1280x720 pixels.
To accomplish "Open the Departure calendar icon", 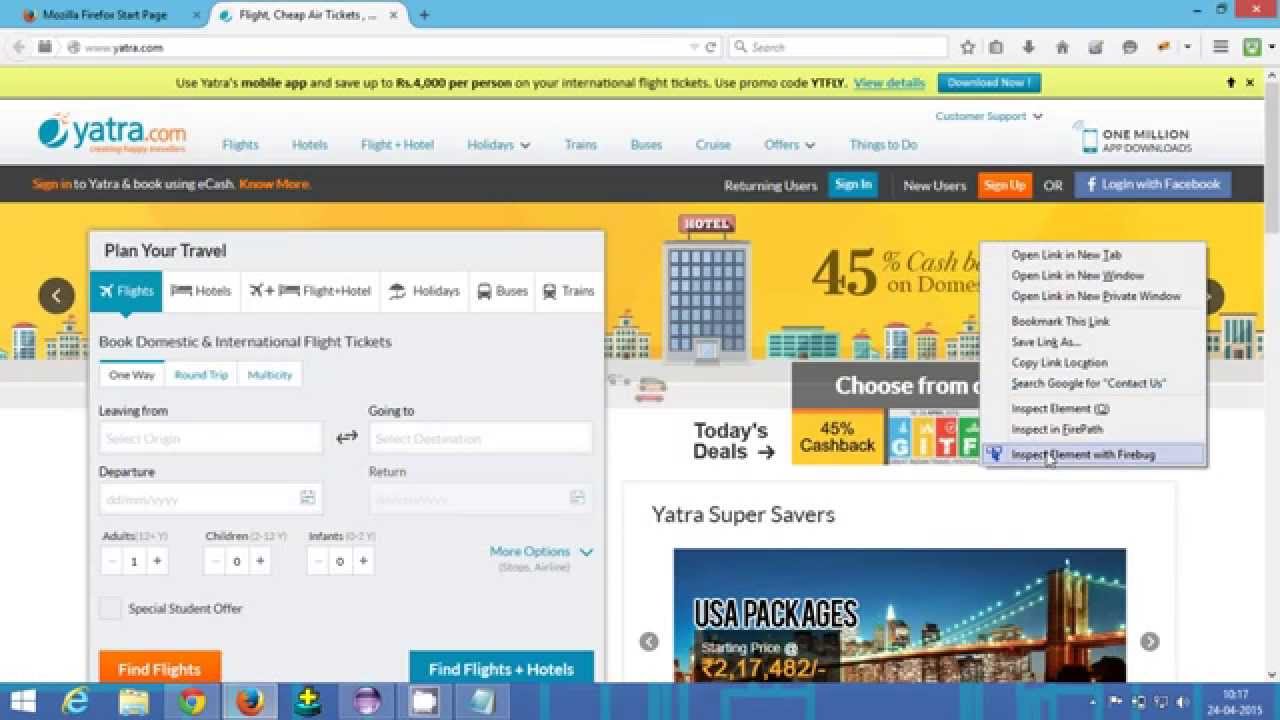I will pos(308,498).
